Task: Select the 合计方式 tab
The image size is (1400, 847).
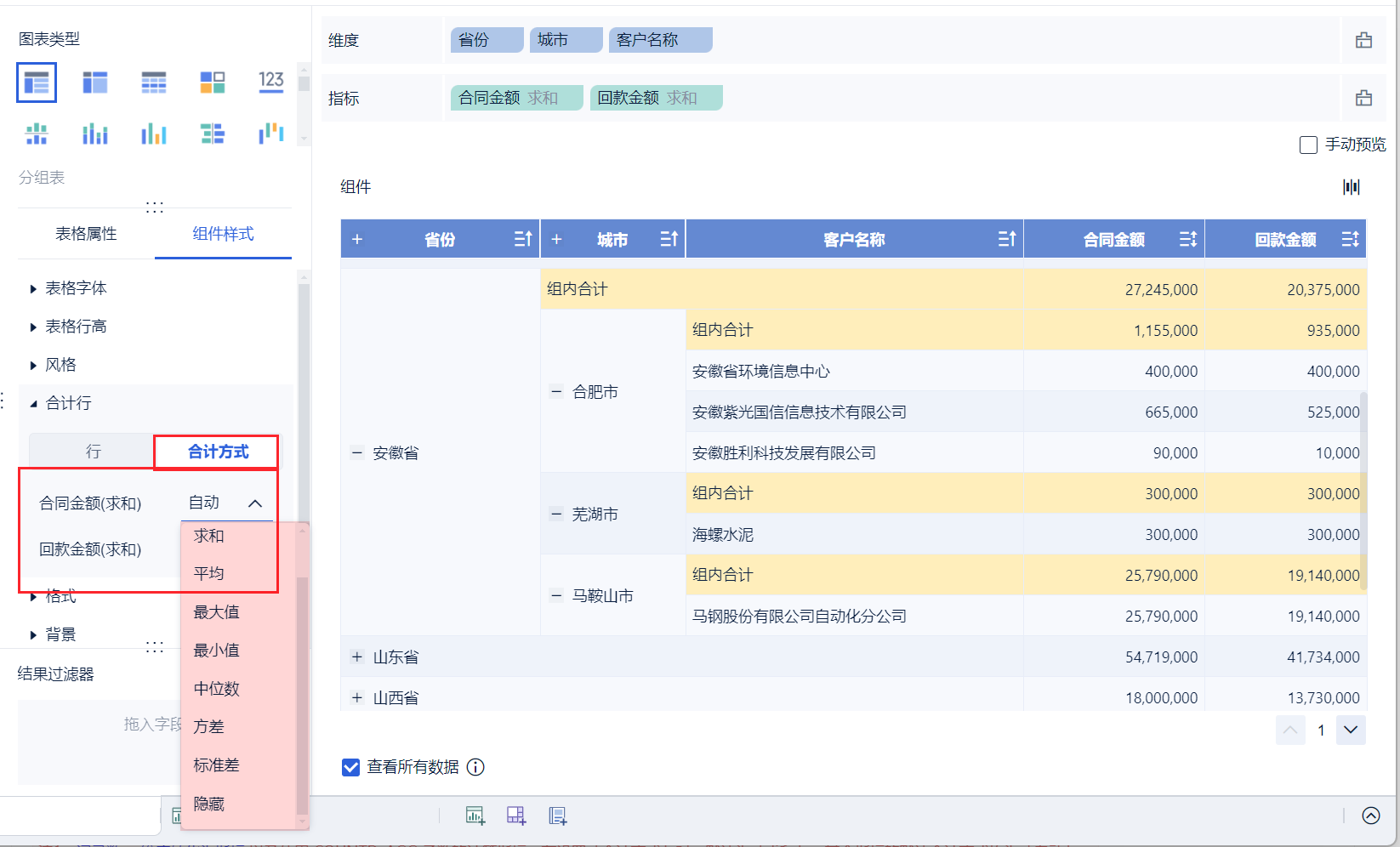Action: tap(218, 452)
